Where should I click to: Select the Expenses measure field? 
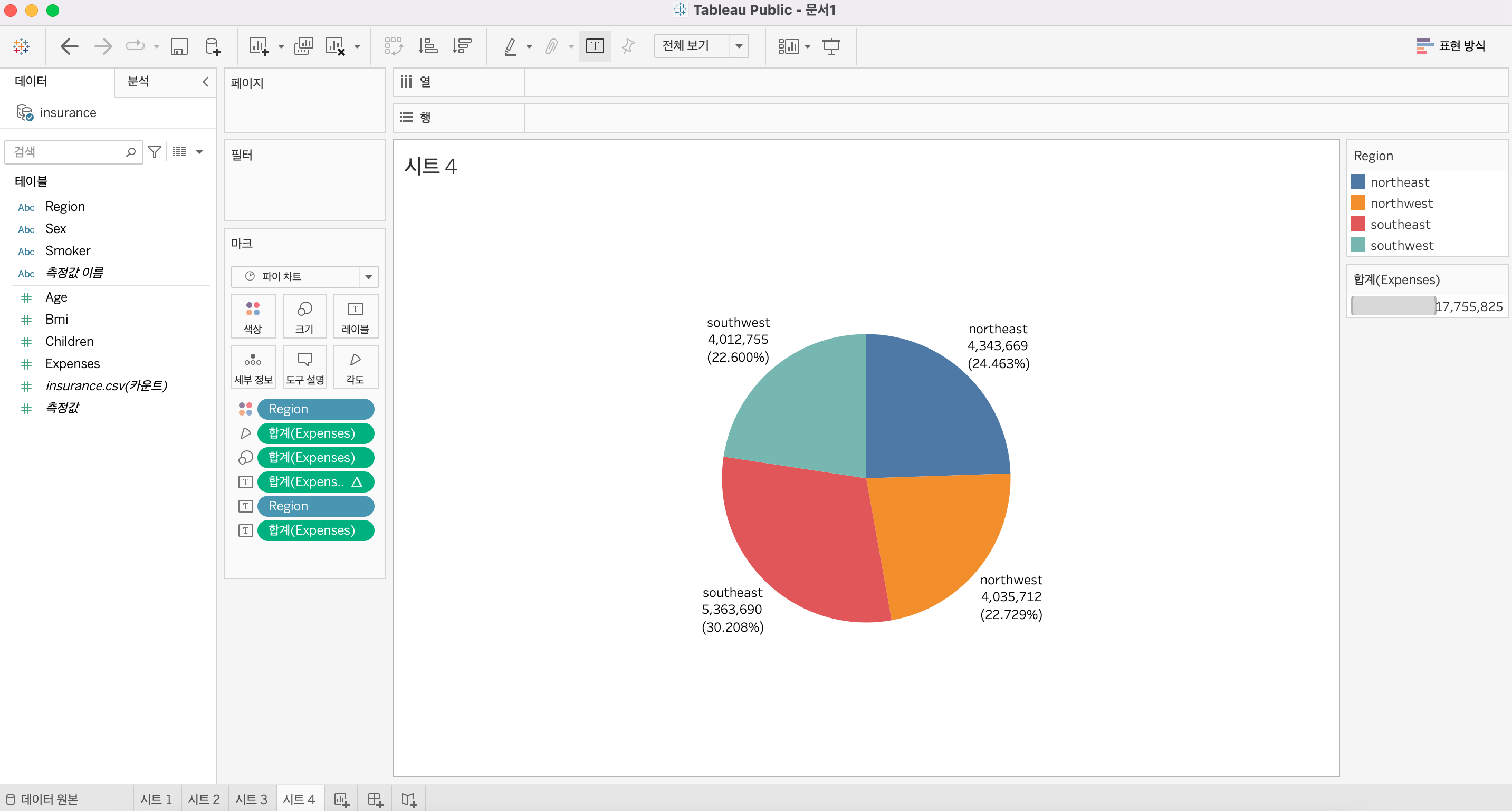[72, 363]
